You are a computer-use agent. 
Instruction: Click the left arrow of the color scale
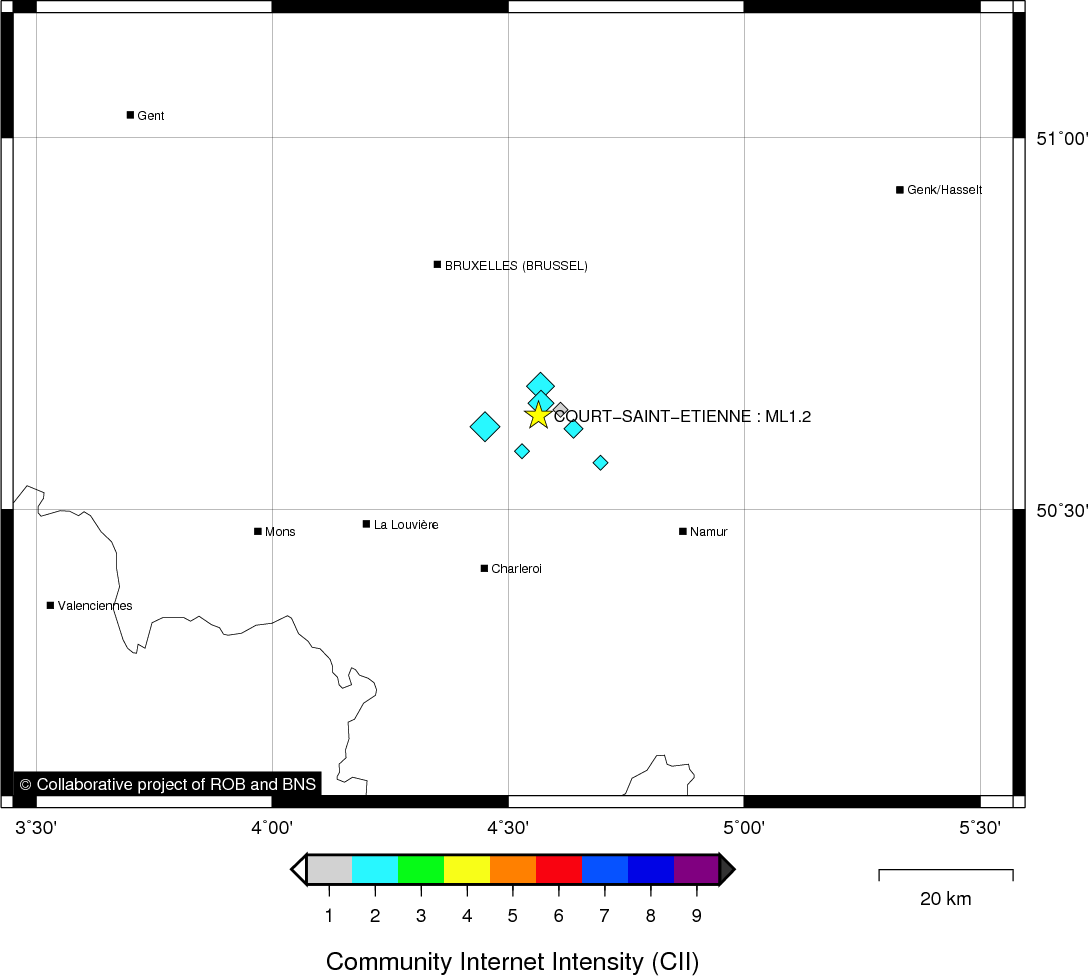[298, 870]
